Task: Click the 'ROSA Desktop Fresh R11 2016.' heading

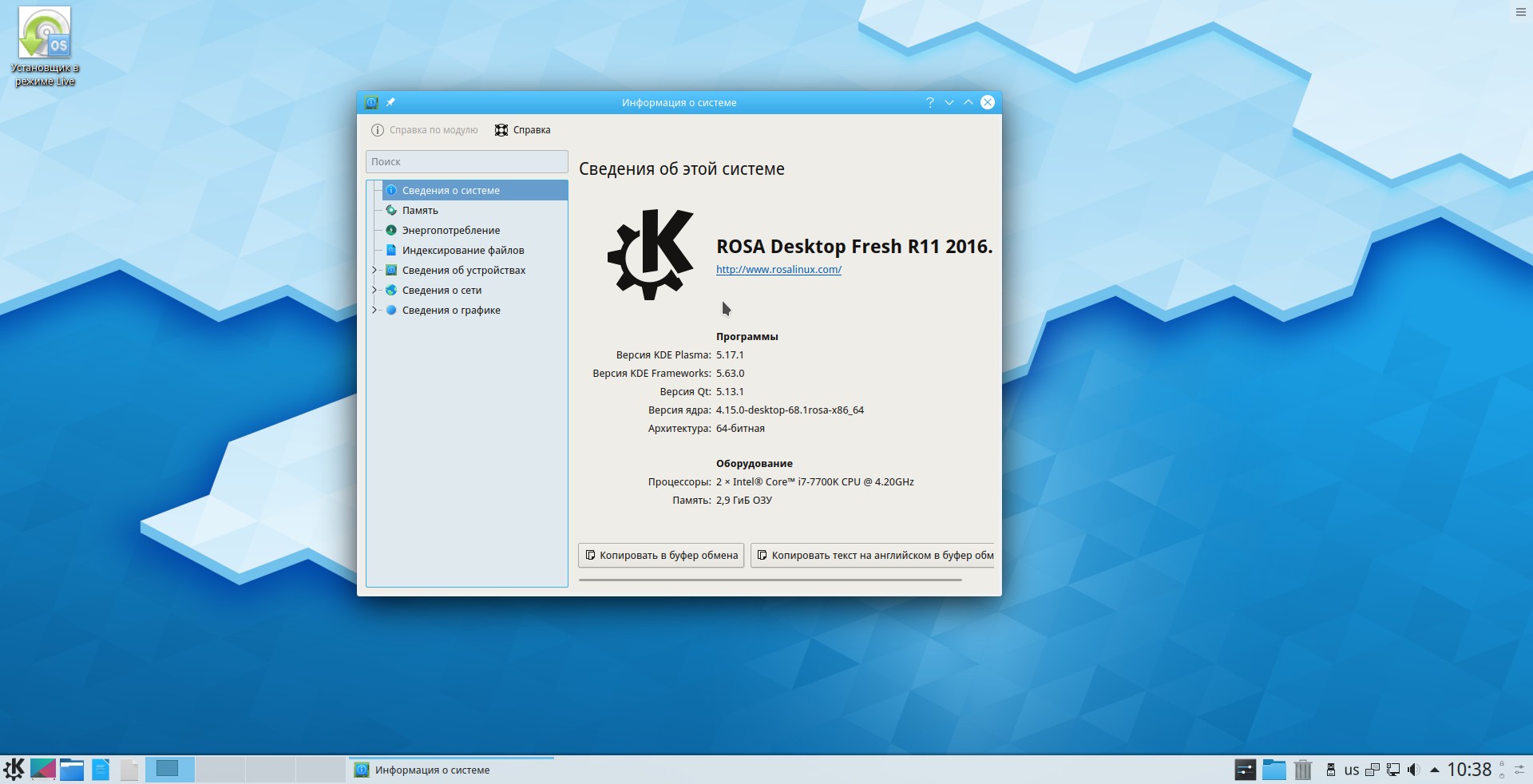Action: 854,247
